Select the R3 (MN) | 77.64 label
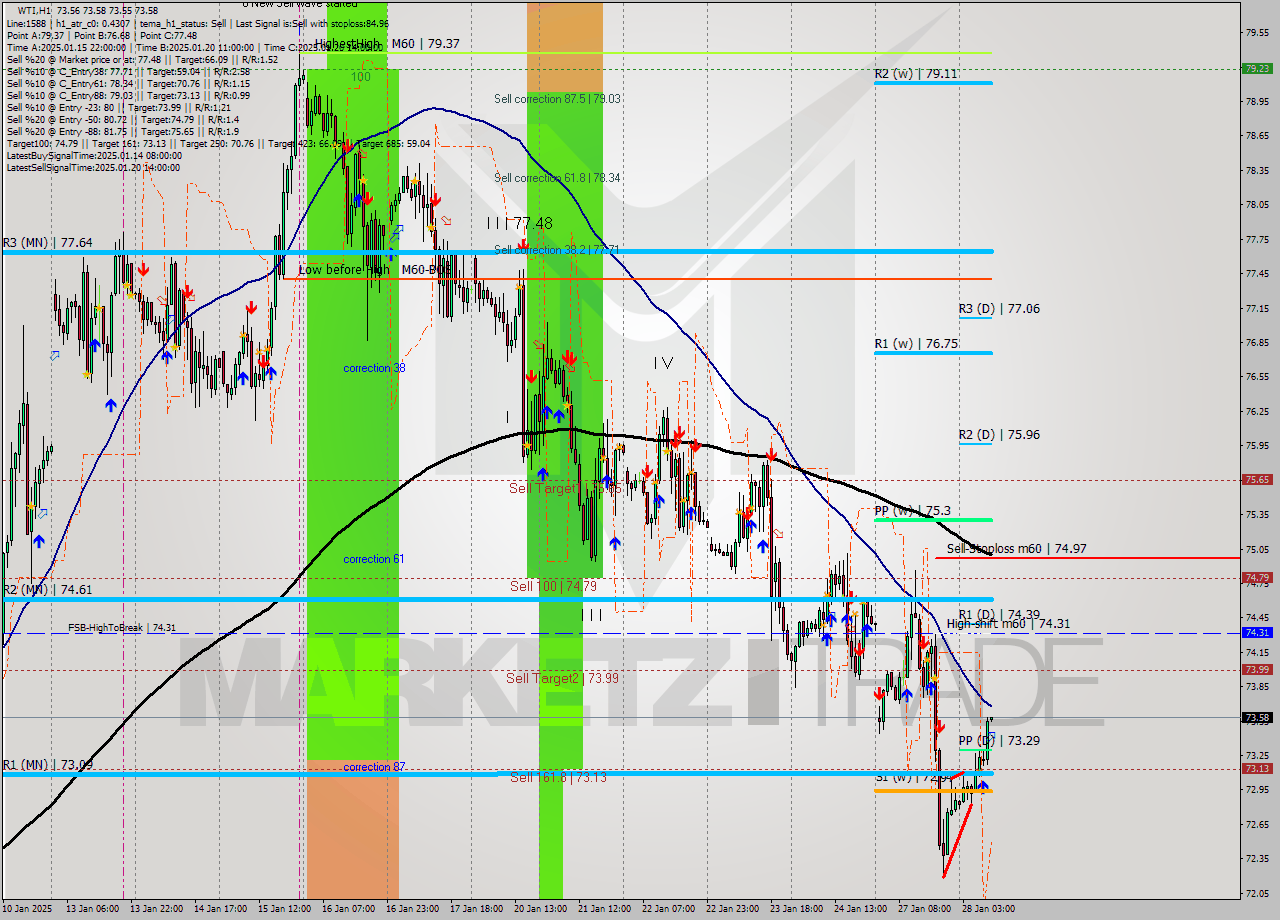Image resolution: width=1280 pixels, height=920 pixels. 48,242
